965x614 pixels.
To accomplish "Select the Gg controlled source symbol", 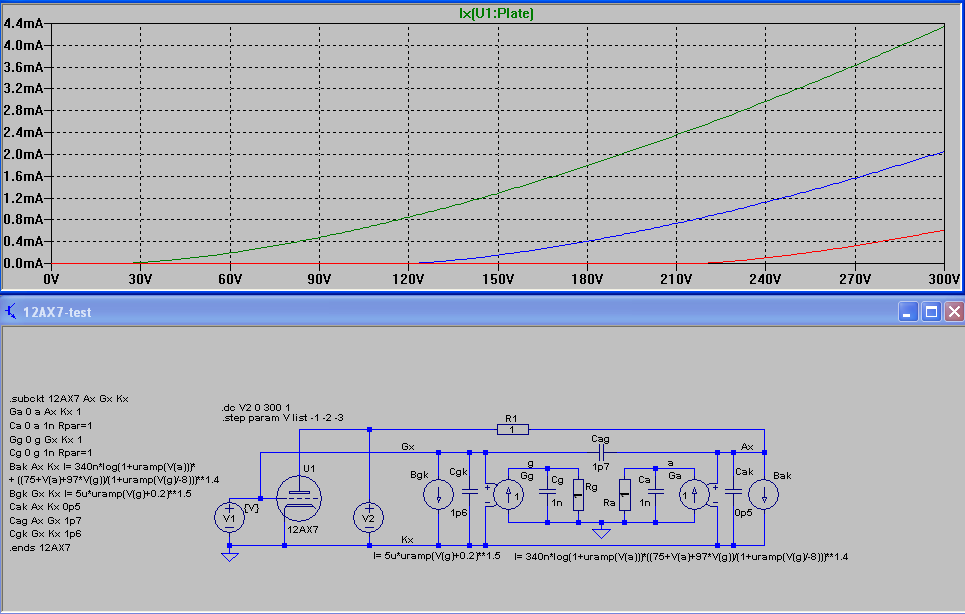I will (508, 495).
